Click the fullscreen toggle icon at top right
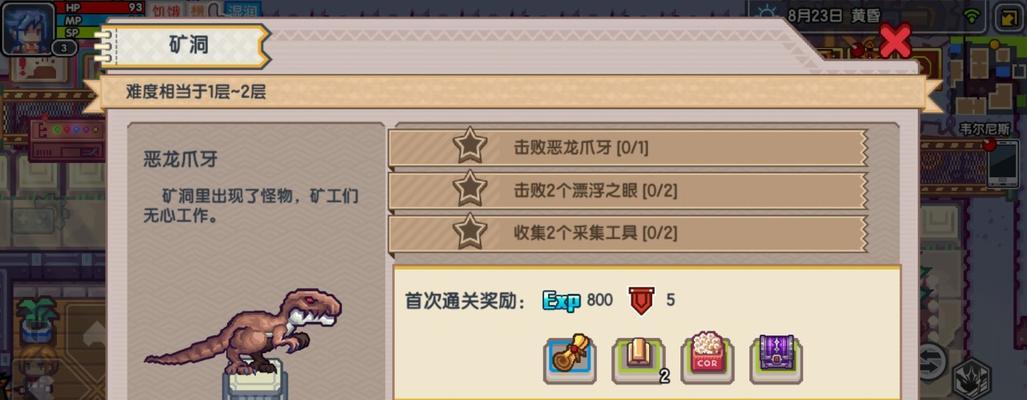This screenshot has width=1027, height=400. (1007, 17)
